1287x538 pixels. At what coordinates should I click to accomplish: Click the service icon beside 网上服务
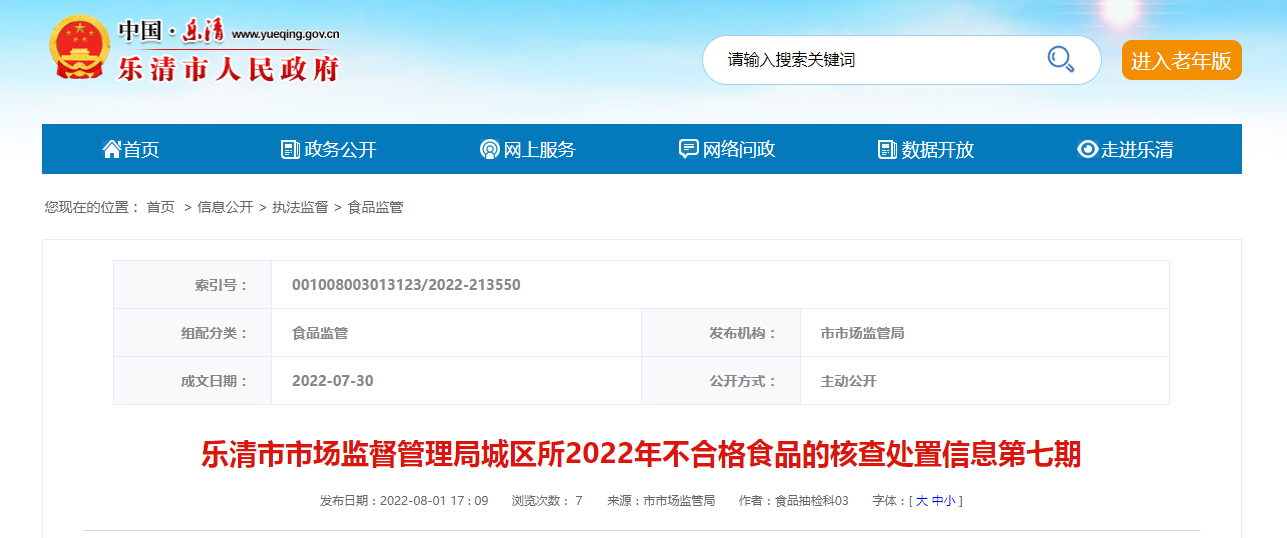coord(489,150)
